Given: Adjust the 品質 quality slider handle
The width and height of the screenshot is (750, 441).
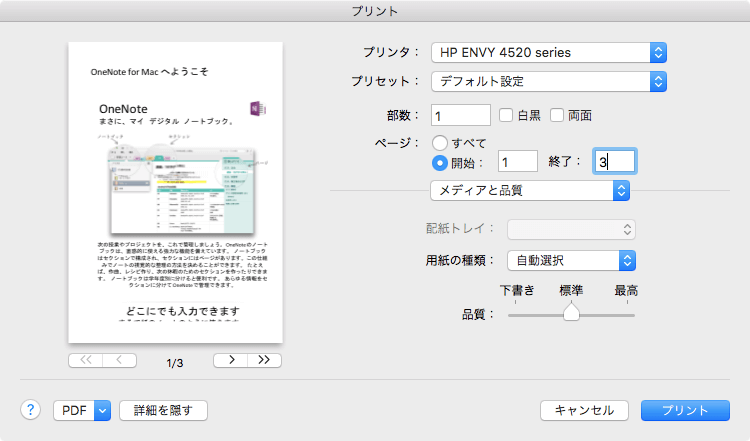Looking at the screenshot, I should tap(571, 313).
